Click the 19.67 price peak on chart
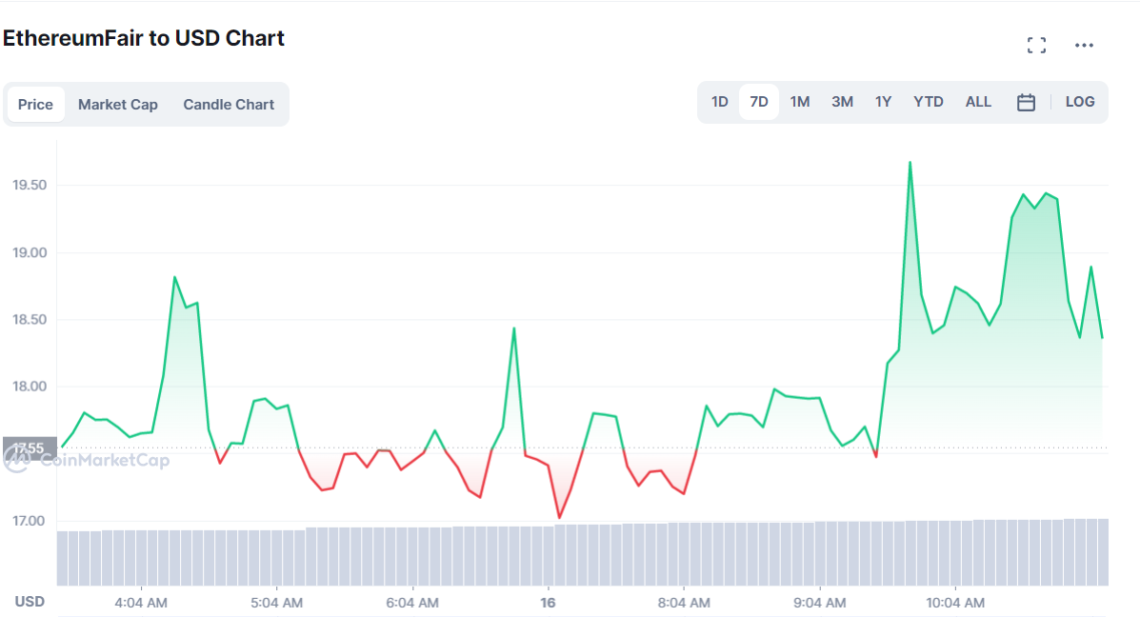This screenshot has height=617, width=1140. point(909,162)
